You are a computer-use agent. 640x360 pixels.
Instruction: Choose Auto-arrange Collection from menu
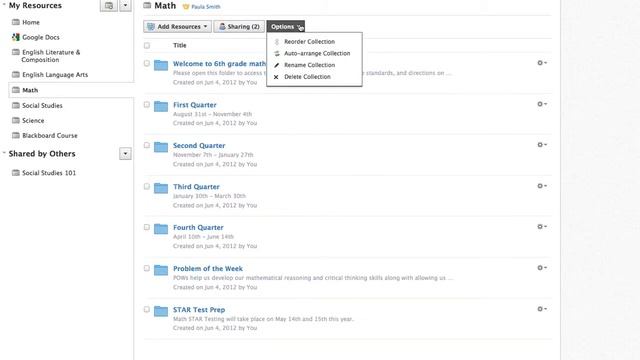click(317, 53)
